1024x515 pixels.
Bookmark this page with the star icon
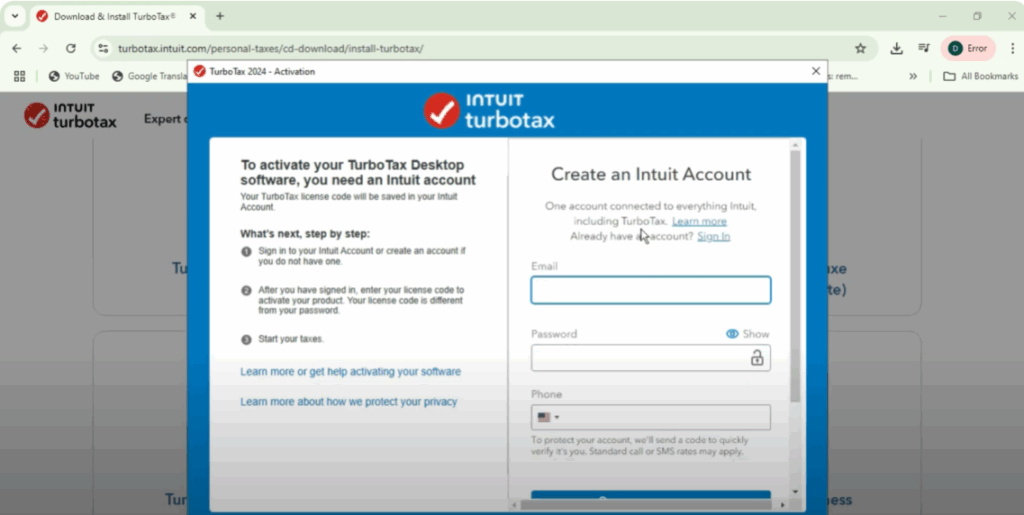(861, 48)
